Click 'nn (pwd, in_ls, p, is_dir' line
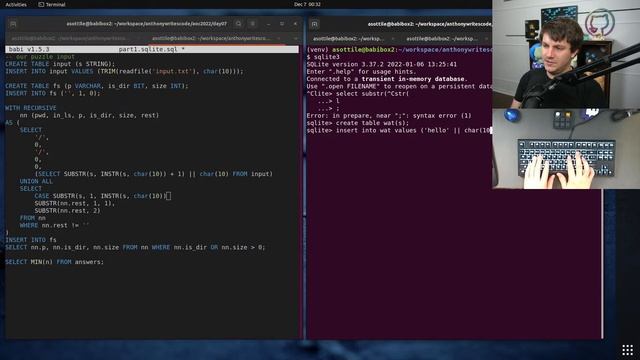This screenshot has height=360, width=640. (89, 116)
